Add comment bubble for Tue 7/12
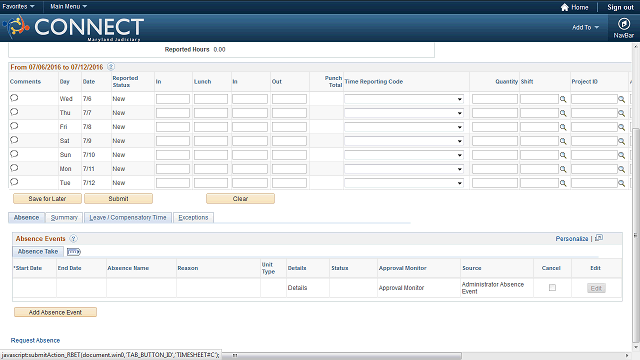Screen dimensions: 640x360 pyautogui.click(x=14, y=182)
